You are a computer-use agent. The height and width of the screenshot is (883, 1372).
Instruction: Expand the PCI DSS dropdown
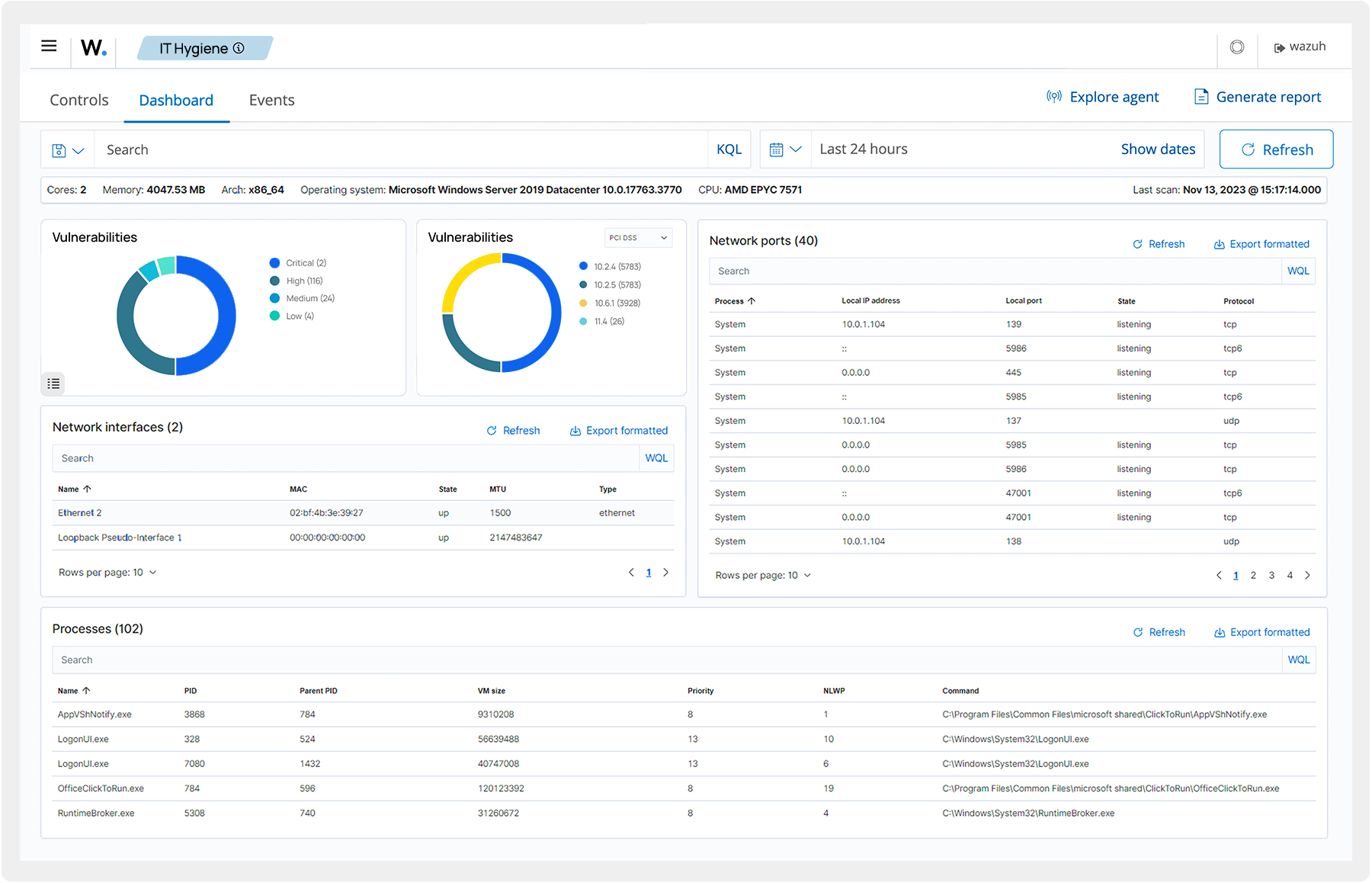[x=638, y=238]
